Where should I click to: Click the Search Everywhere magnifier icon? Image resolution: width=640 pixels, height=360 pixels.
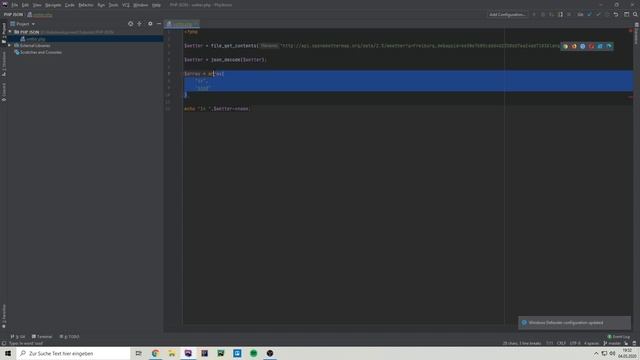point(635,14)
